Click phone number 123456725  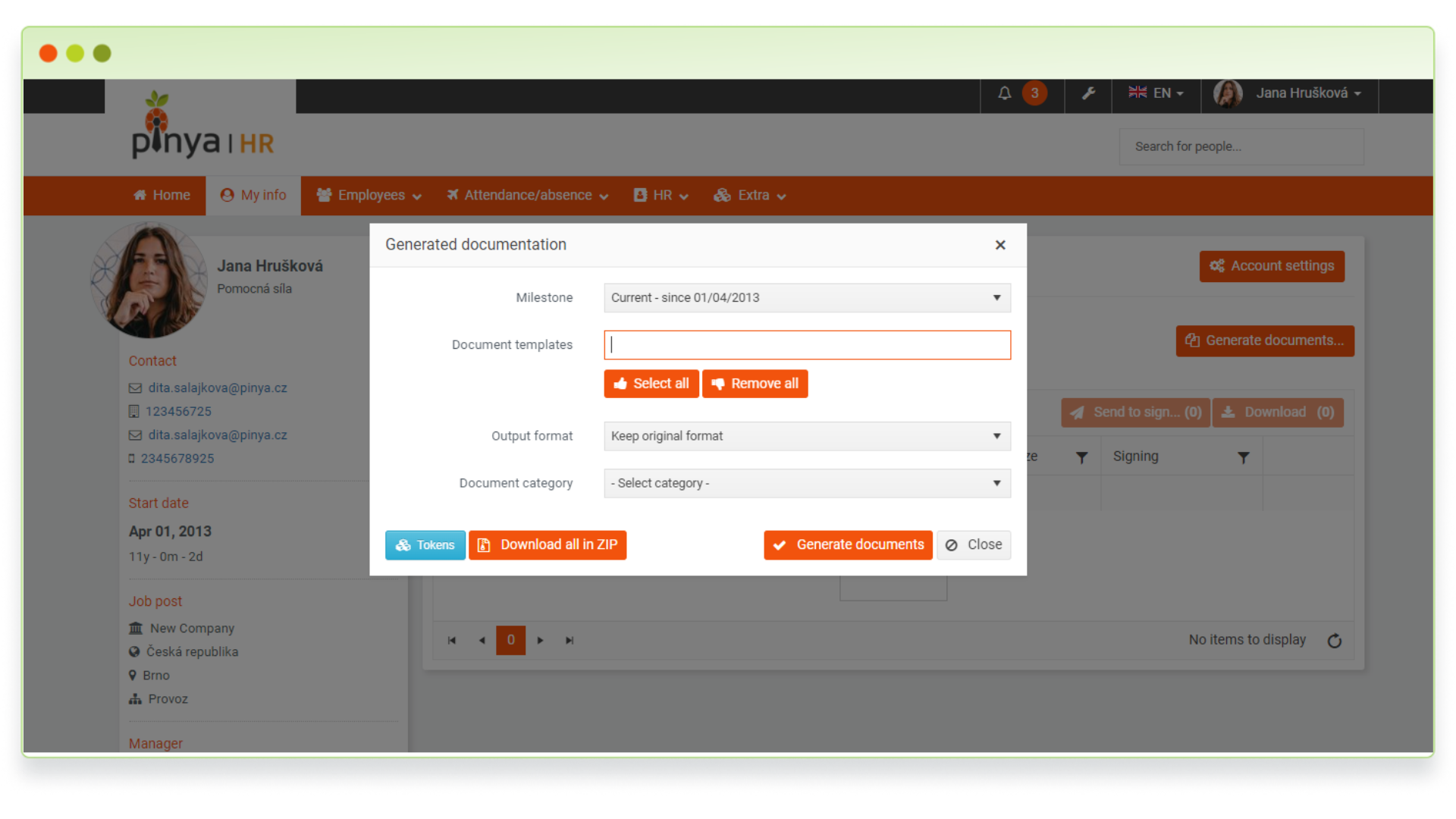[x=178, y=412]
